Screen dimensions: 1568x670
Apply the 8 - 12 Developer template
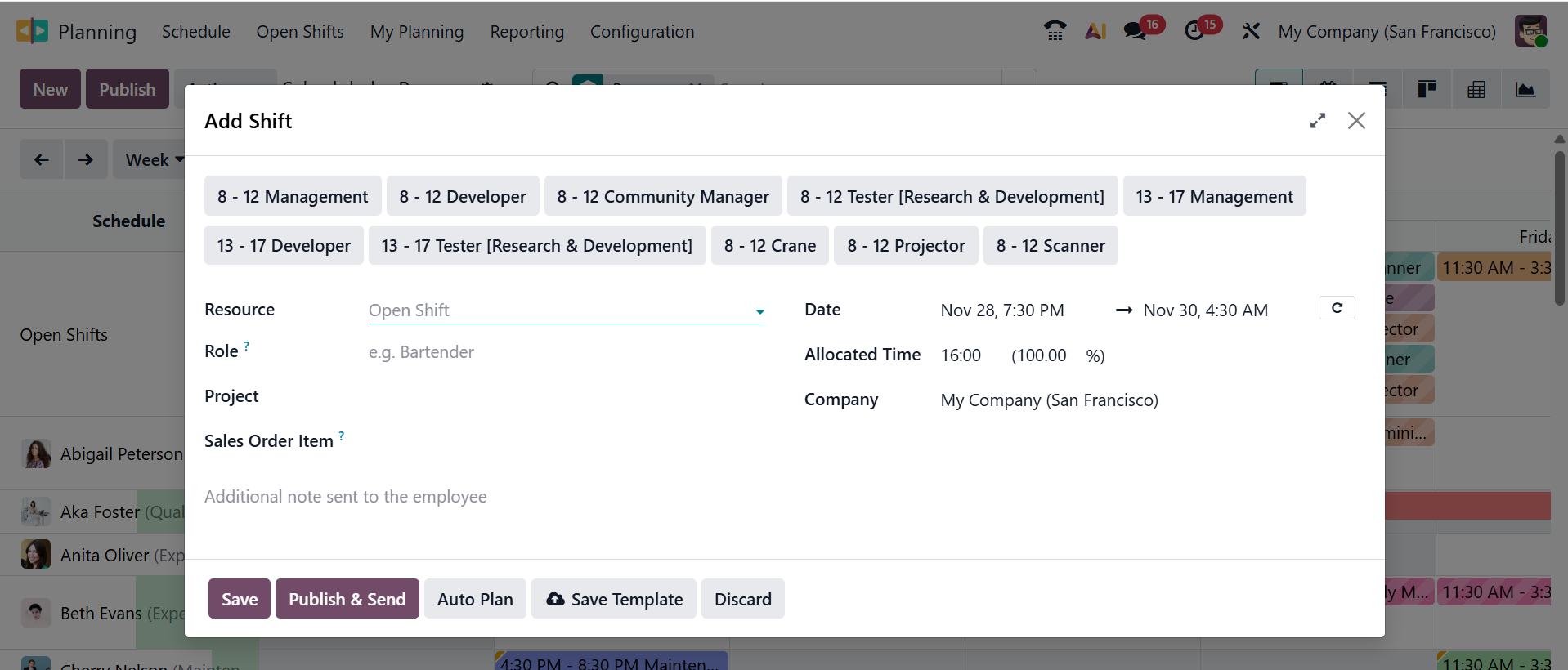462,197
